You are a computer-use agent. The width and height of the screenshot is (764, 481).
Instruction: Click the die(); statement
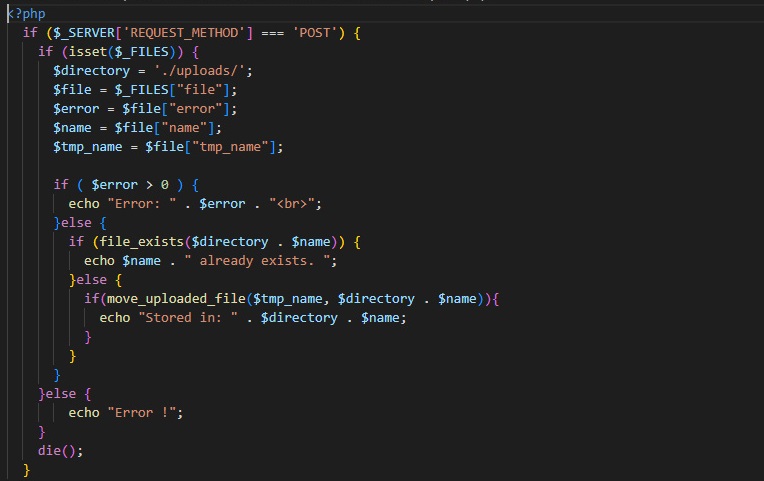60,451
